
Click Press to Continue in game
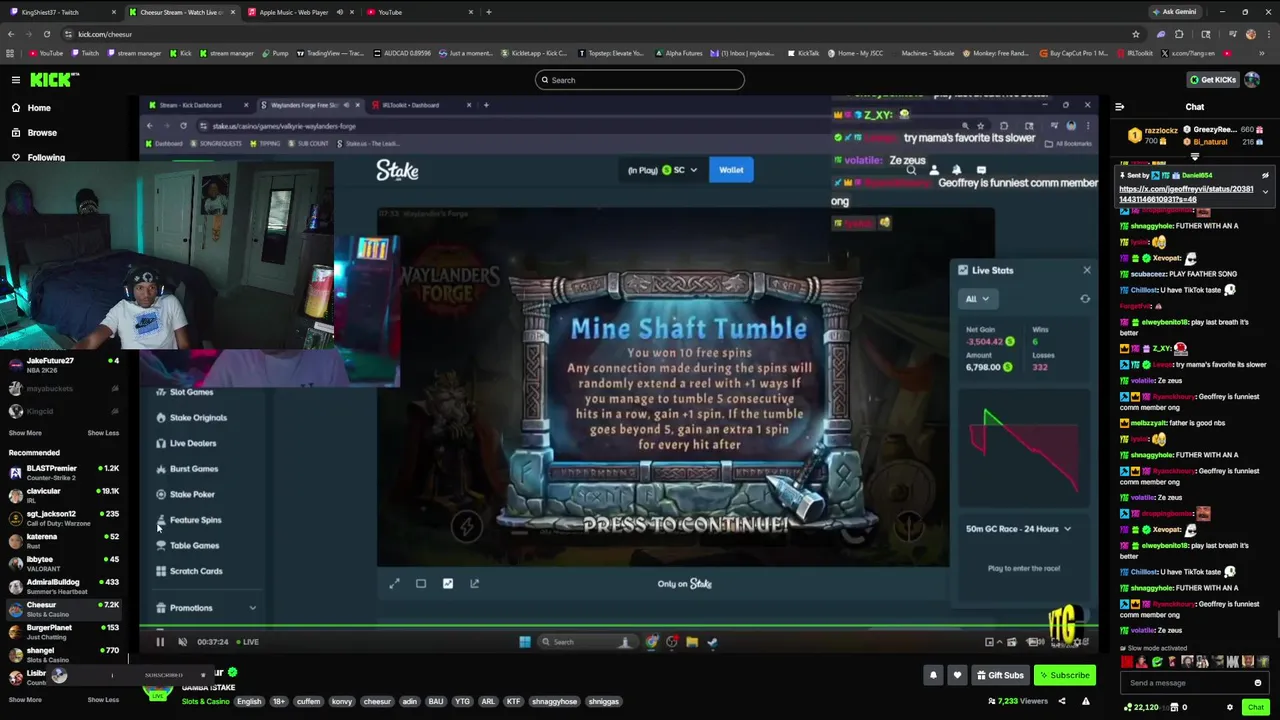click(685, 524)
